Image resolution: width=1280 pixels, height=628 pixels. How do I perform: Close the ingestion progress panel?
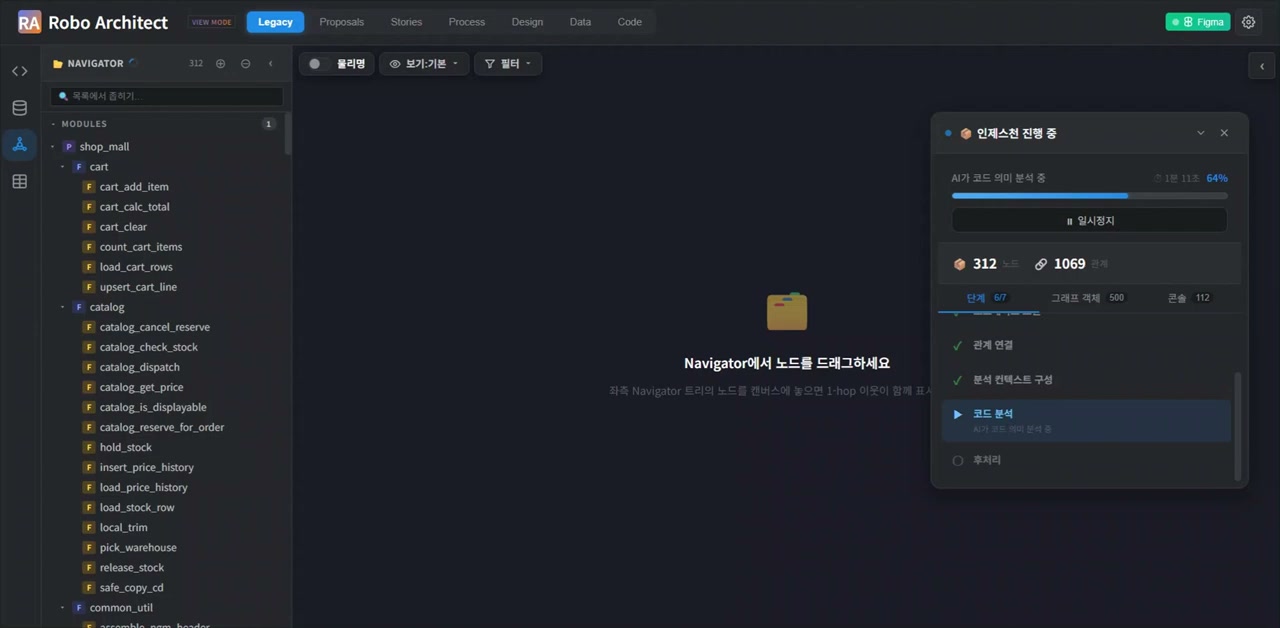1224,133
